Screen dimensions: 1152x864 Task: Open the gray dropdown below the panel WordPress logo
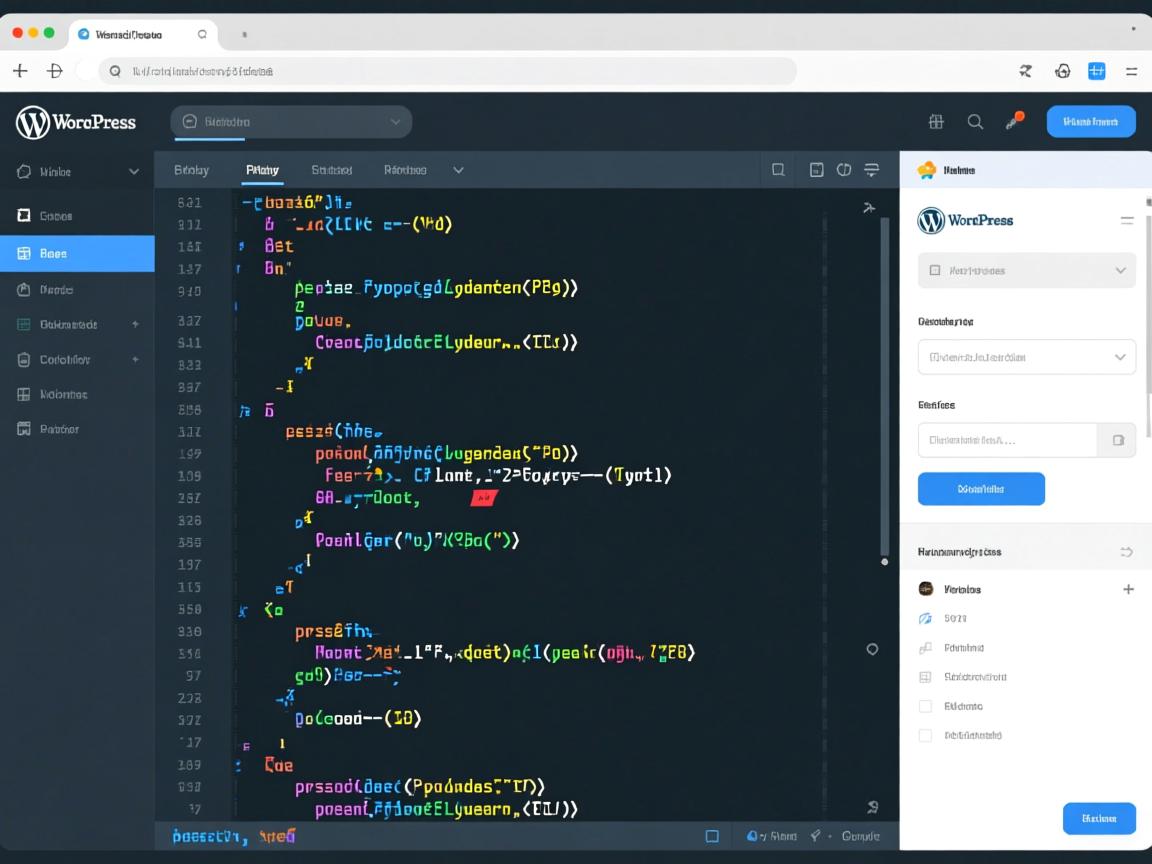click(1026, 271)
